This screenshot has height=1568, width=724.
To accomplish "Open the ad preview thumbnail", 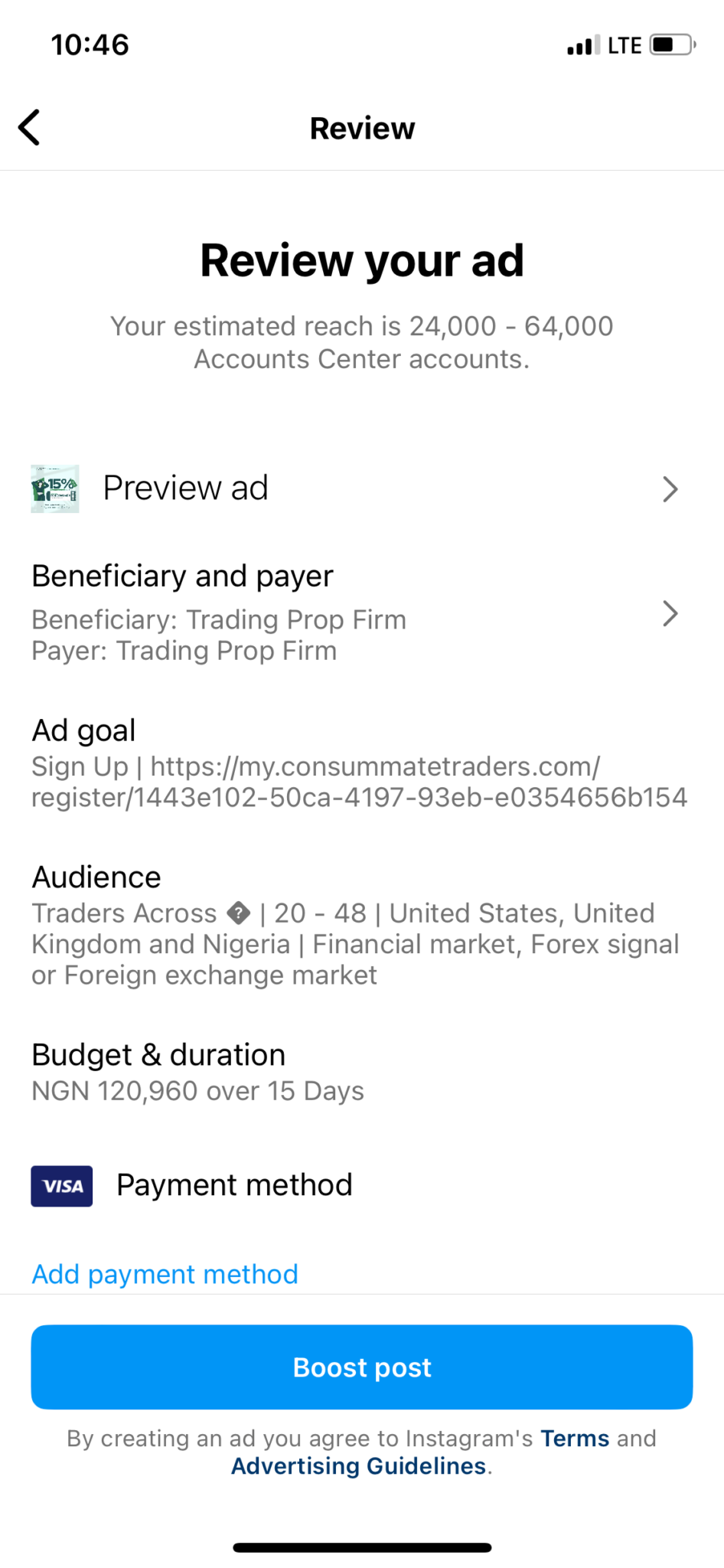I will point(54,488).
